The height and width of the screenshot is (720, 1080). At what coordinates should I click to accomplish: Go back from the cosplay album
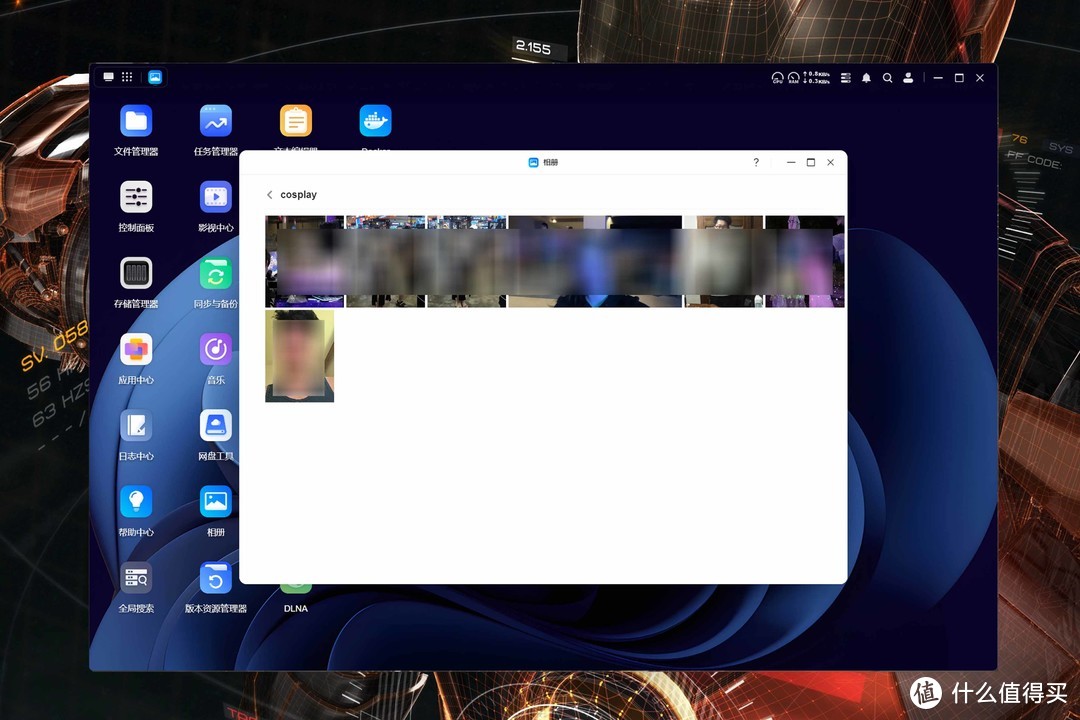270,195
